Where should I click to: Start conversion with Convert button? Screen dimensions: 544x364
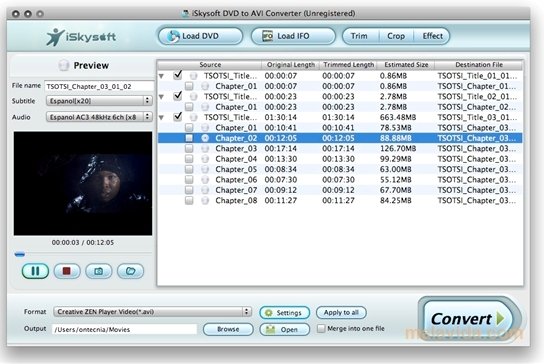469,319
